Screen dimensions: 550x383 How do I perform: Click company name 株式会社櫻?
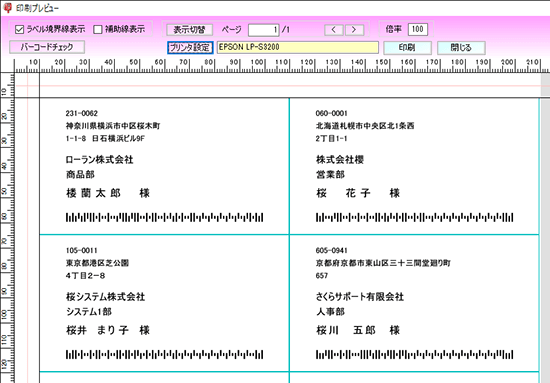point(340,160)
